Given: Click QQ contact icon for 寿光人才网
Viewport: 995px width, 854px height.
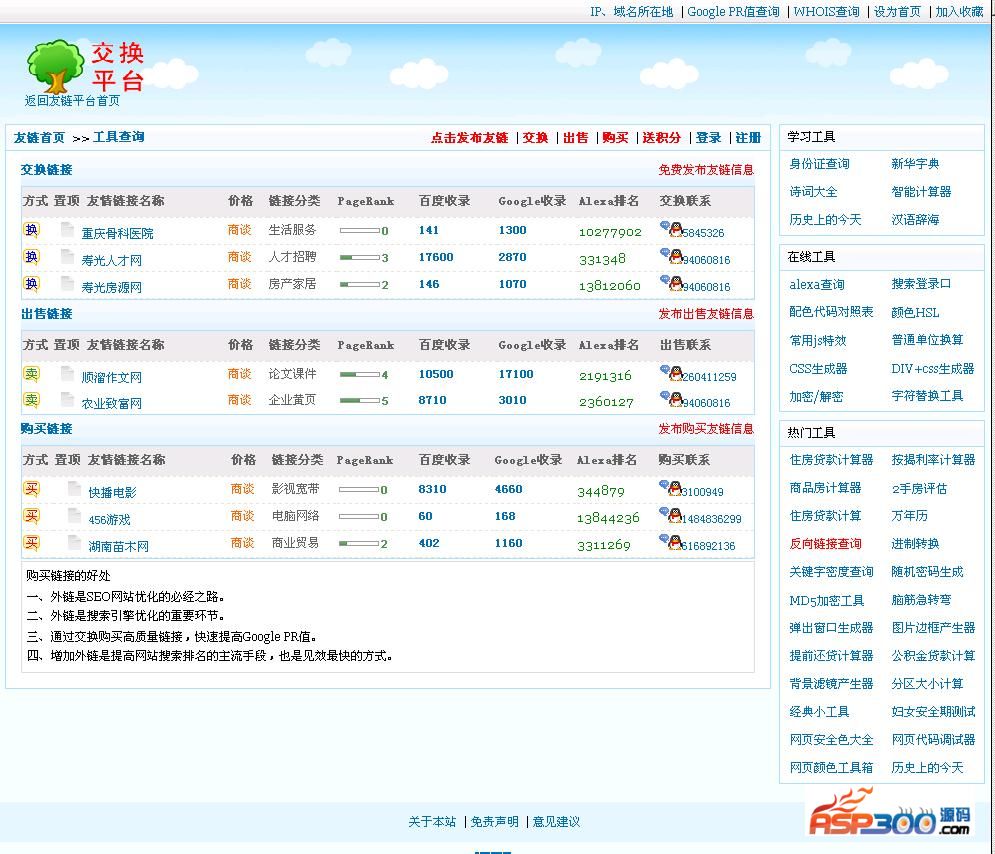Looking at the screenshot, I should pyautogui.click(x=671, y=256).
